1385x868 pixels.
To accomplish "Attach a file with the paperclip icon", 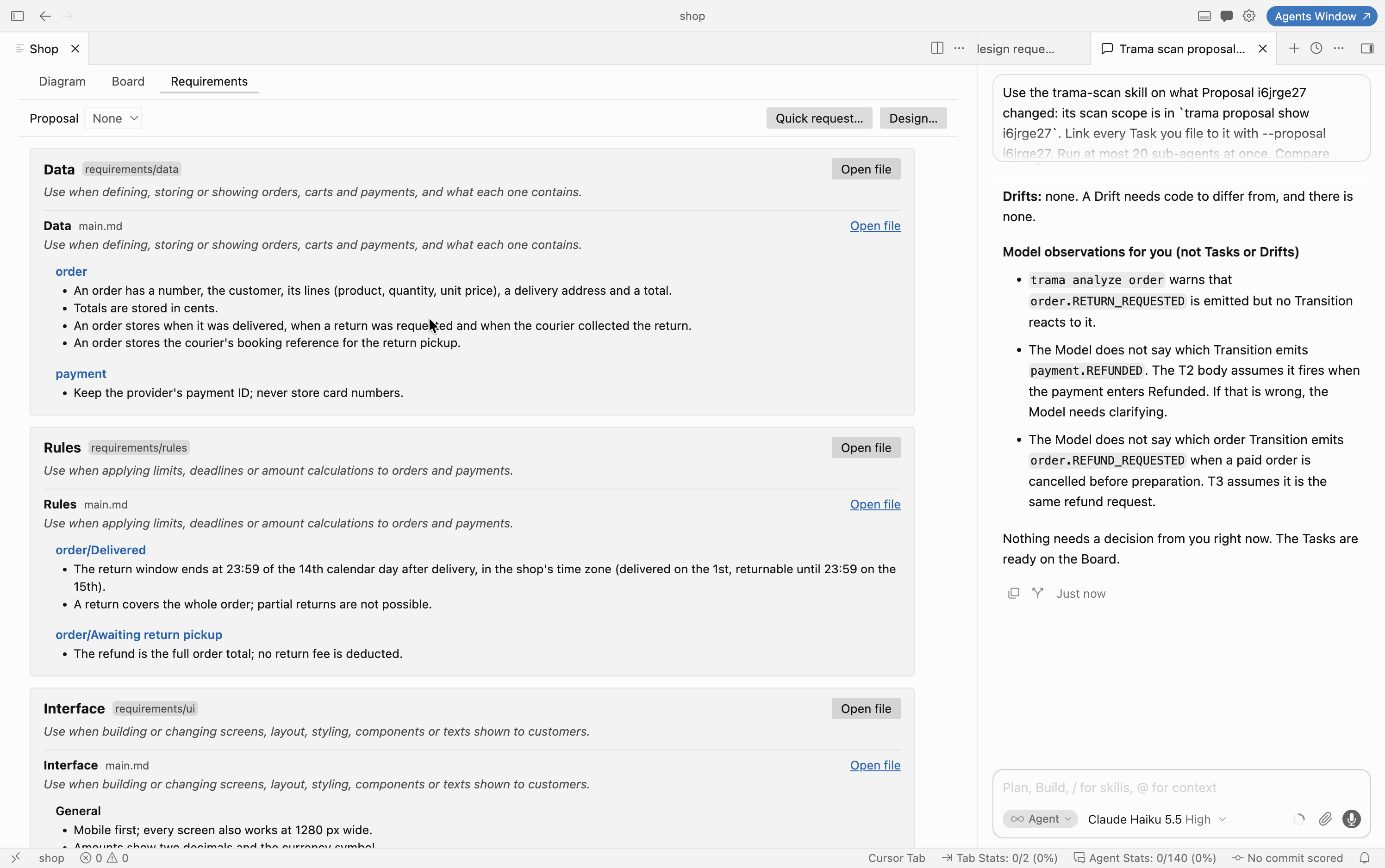I will tap(1325, 819).
